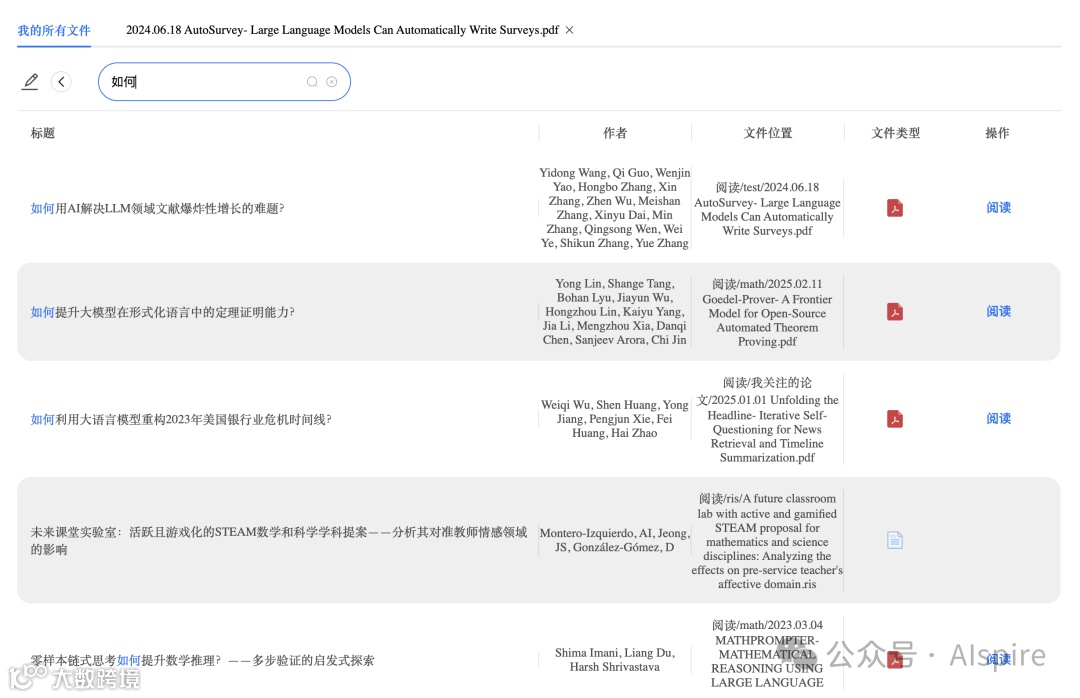
Task: Click authors cell Montero-Izquierdo, AI, Jeong
Action: (x=614, y=540)
